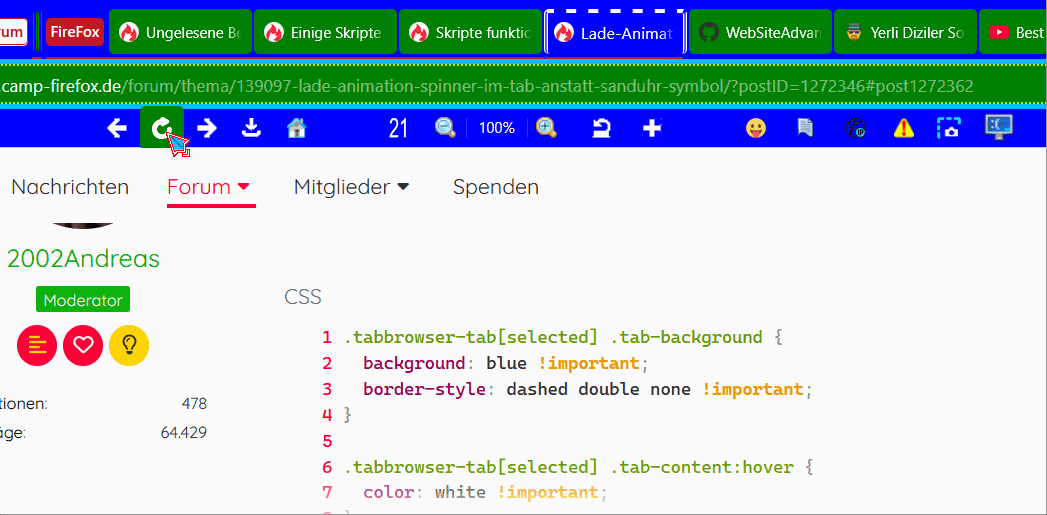Open the Downloads toolbar icon
The height and width of the screenshot is (515, 1047).
click(251, 128)
